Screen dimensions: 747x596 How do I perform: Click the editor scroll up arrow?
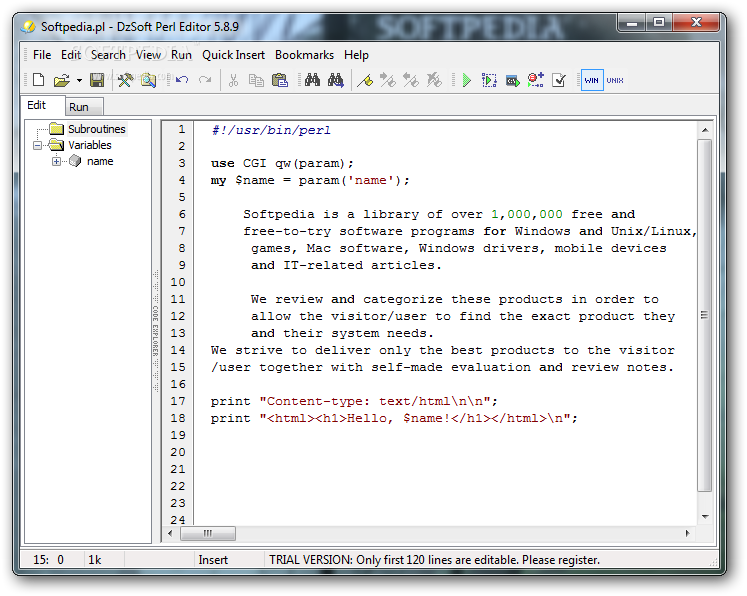point(705,130)
